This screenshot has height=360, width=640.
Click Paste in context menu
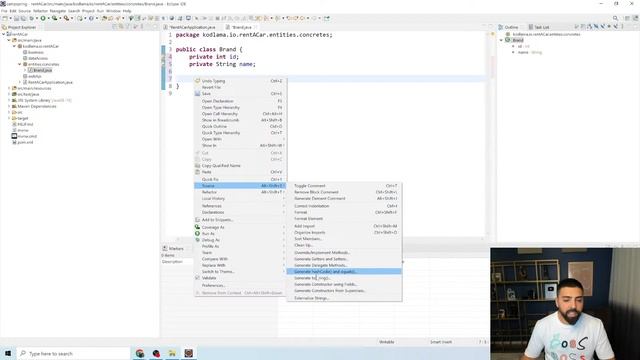[x=240, y=172]
